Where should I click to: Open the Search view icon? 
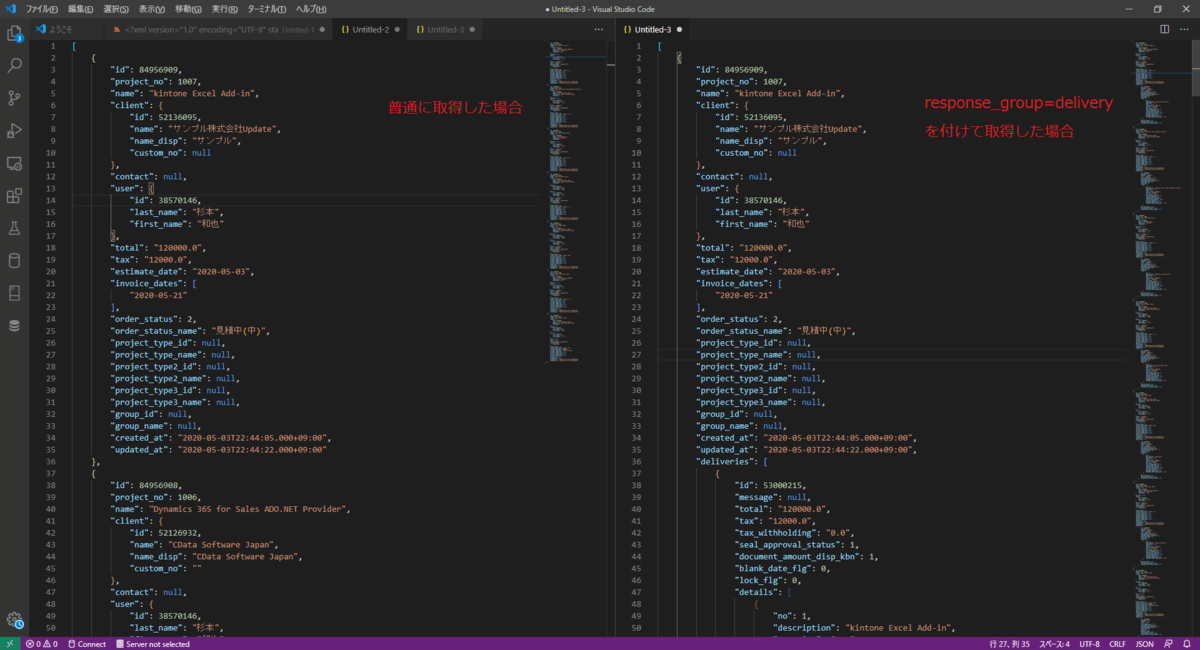[x=14, y=66]
